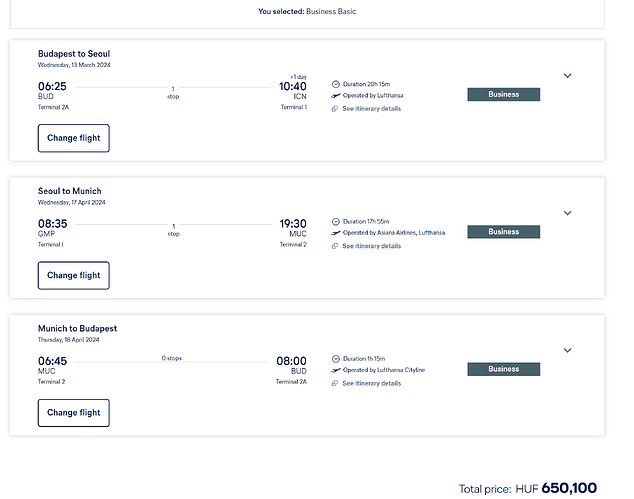Screen dimensions: 634x499
Task: Change the Budapest to Seoul flight
Action: point(73,138)
